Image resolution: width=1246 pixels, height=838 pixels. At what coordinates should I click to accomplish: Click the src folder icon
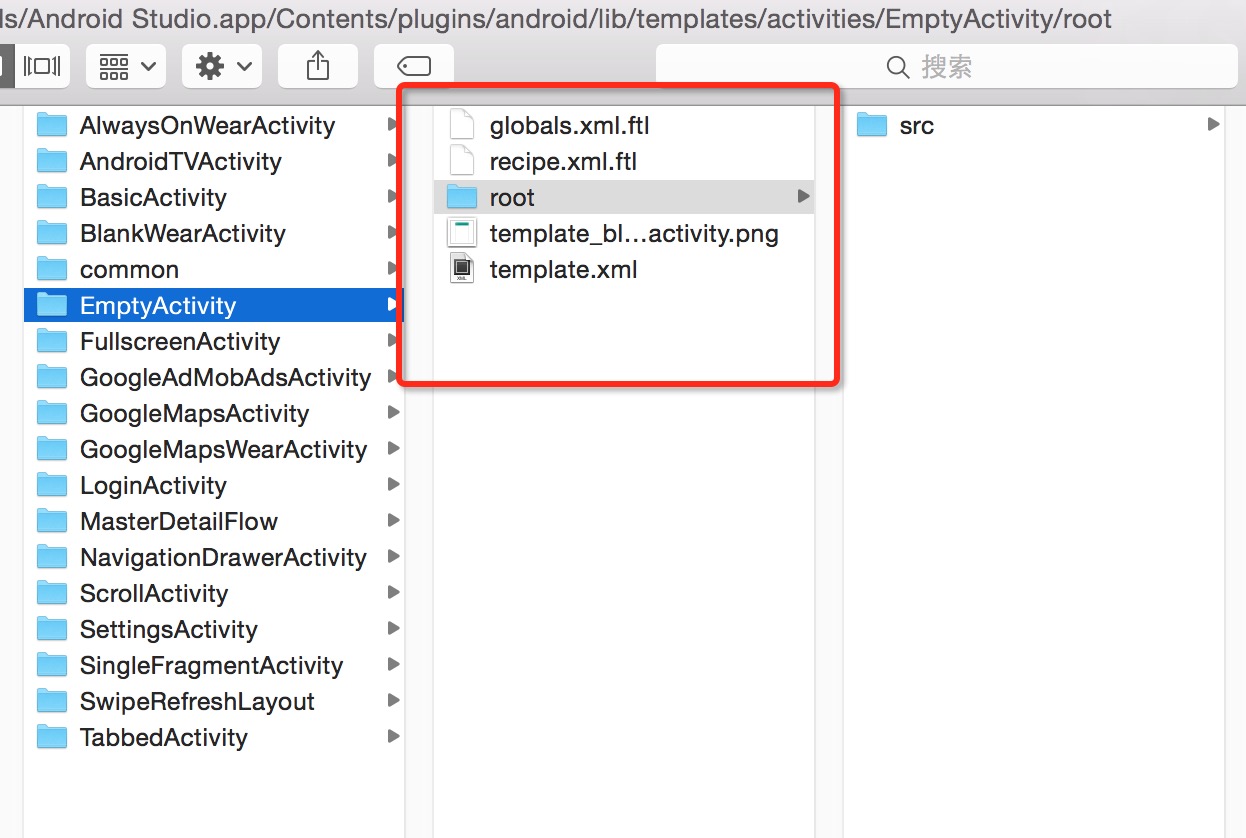[x=872, y=125]
